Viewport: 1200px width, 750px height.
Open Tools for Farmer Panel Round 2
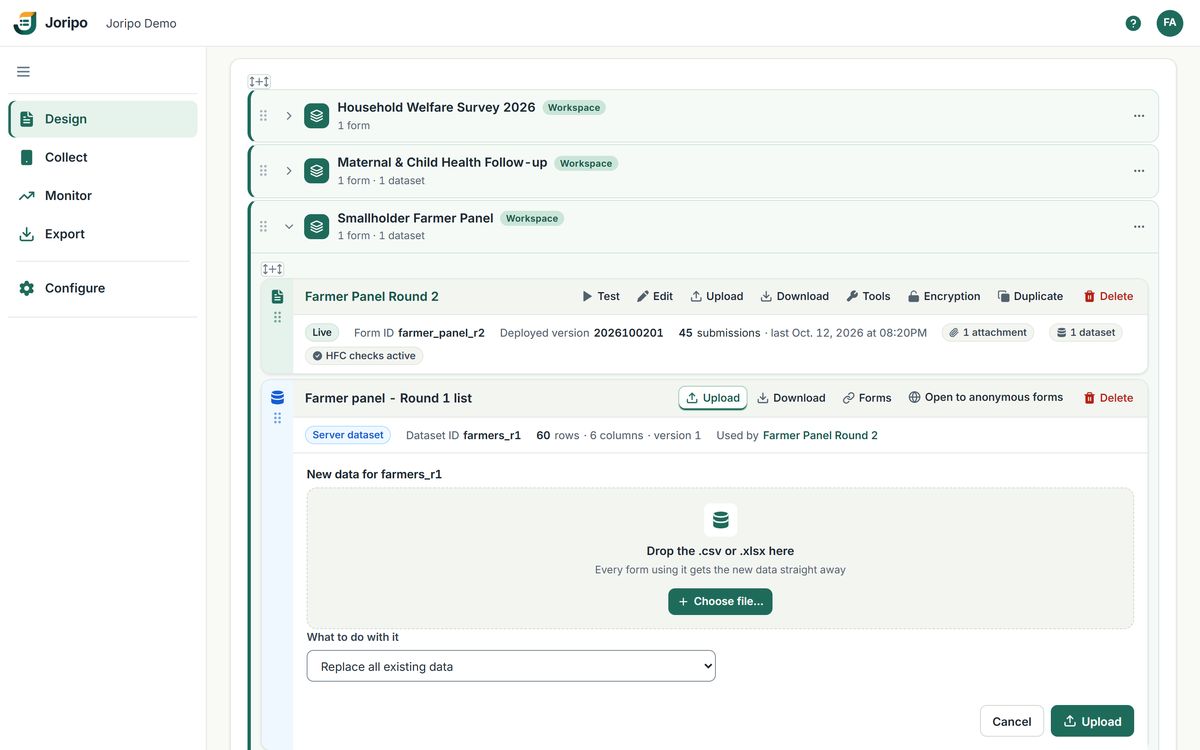(x=868, y=296)
